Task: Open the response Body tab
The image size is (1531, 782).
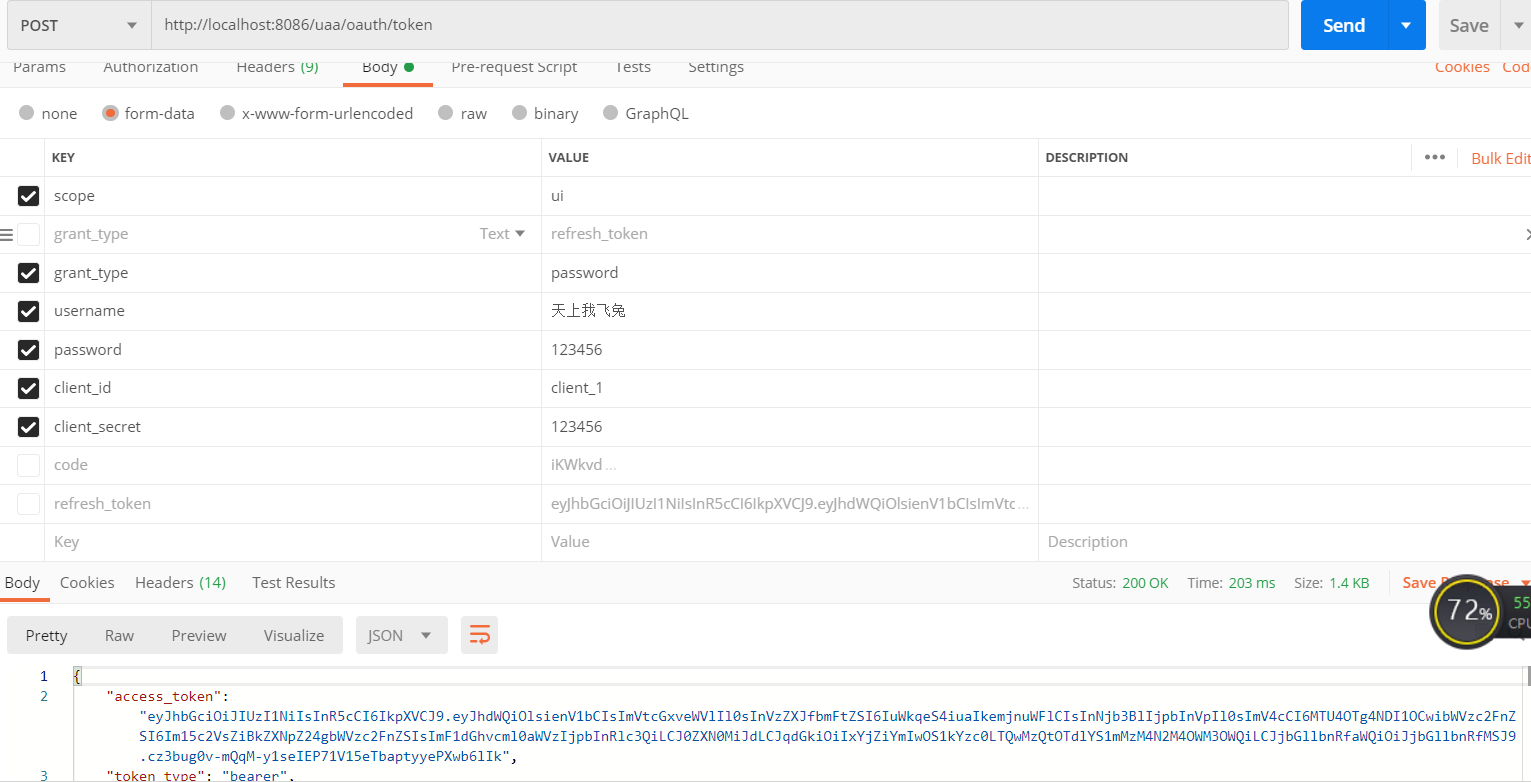Action: tap(22, 583)
